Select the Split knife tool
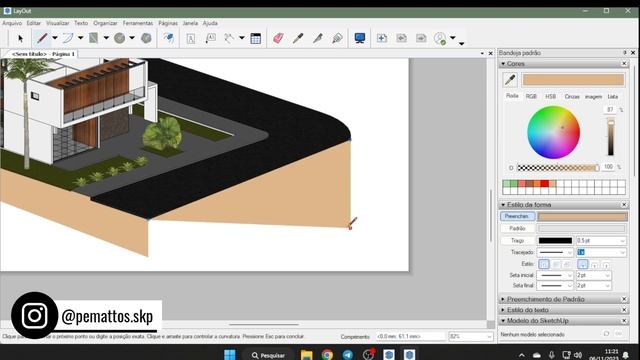The width and height of the screenshot is (640, 360). pyautogui.click(x=318, y=38)
